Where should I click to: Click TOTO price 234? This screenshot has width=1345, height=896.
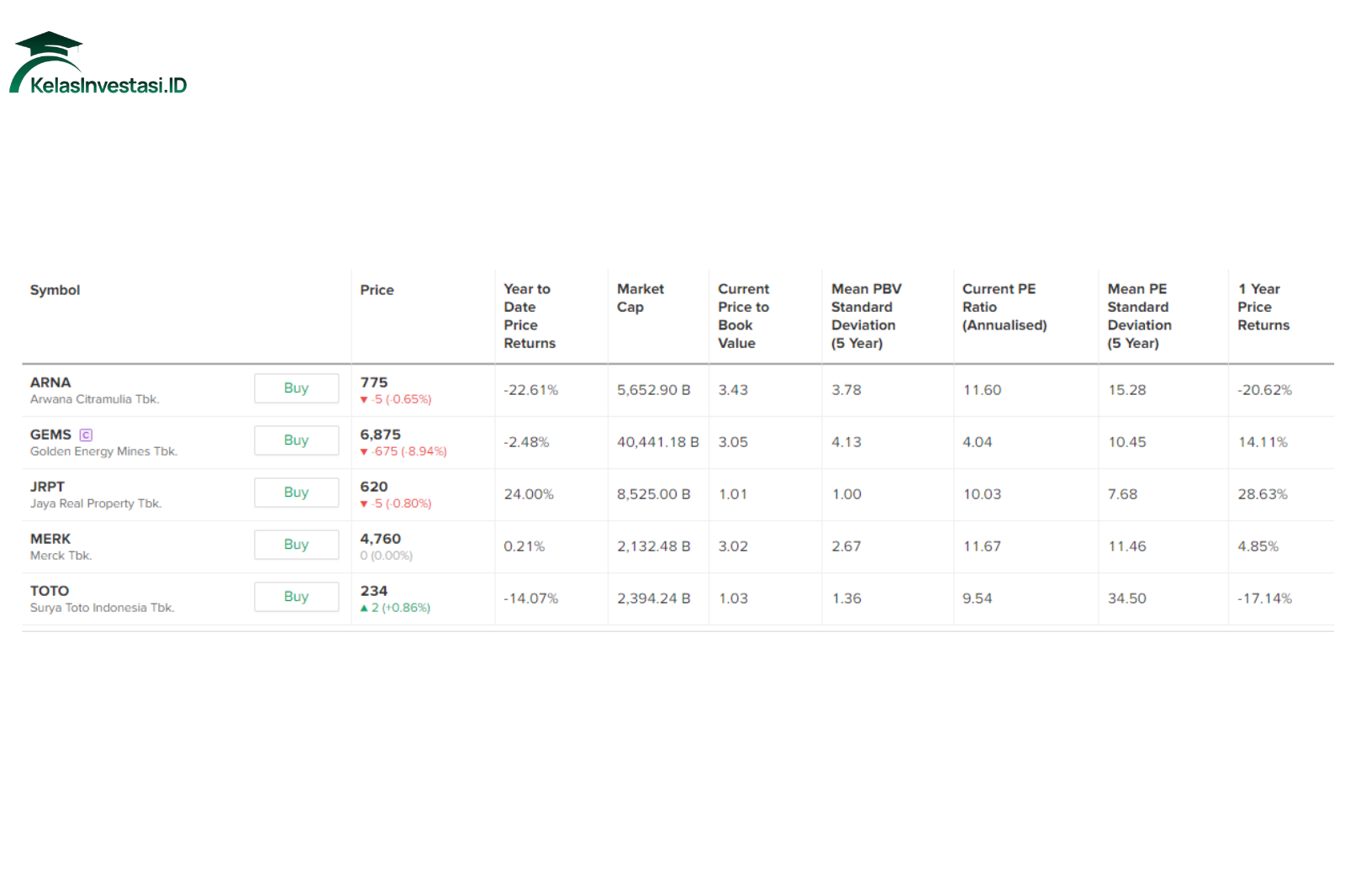pyautogui.click(x=374, y=591)
